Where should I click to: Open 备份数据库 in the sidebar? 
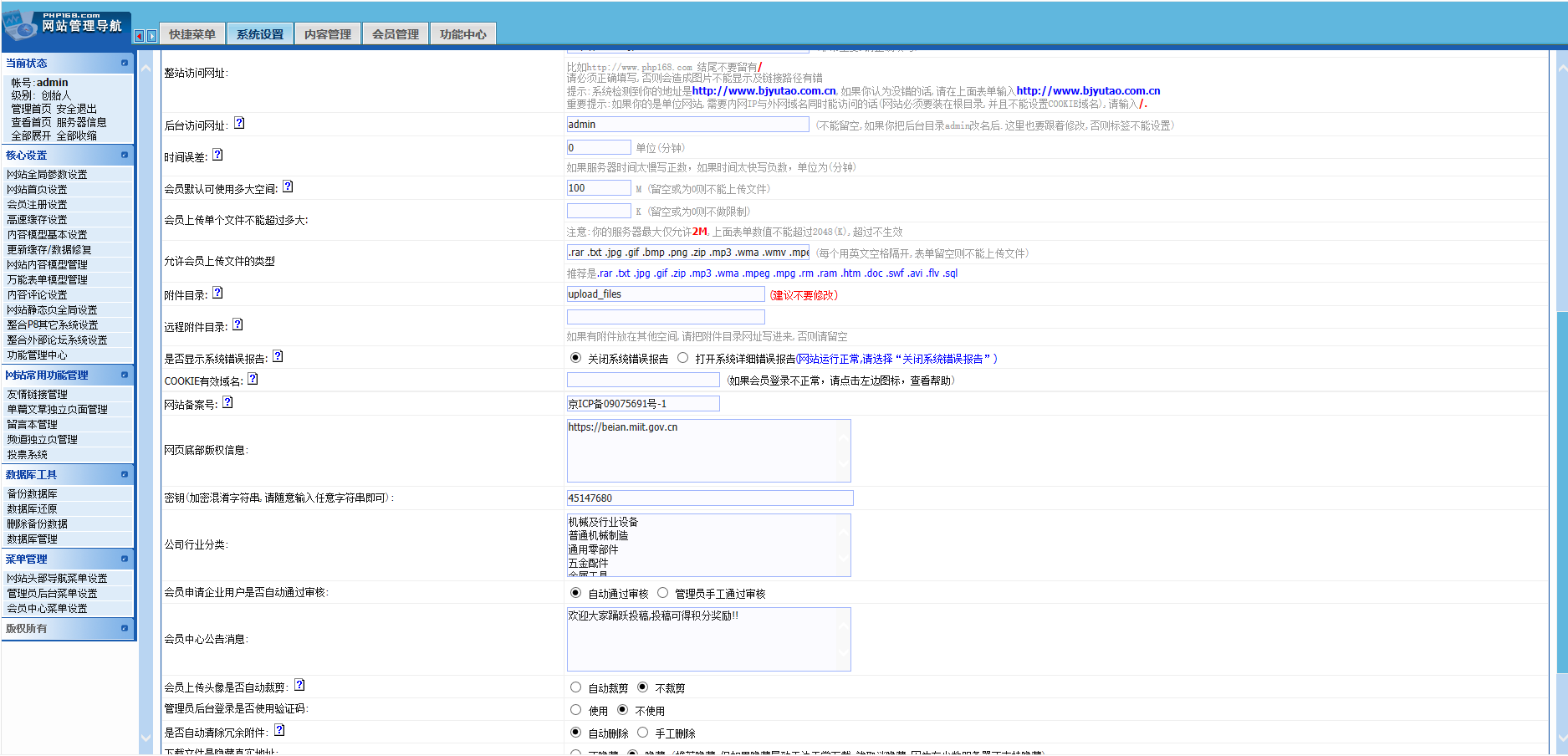[33, 494]
